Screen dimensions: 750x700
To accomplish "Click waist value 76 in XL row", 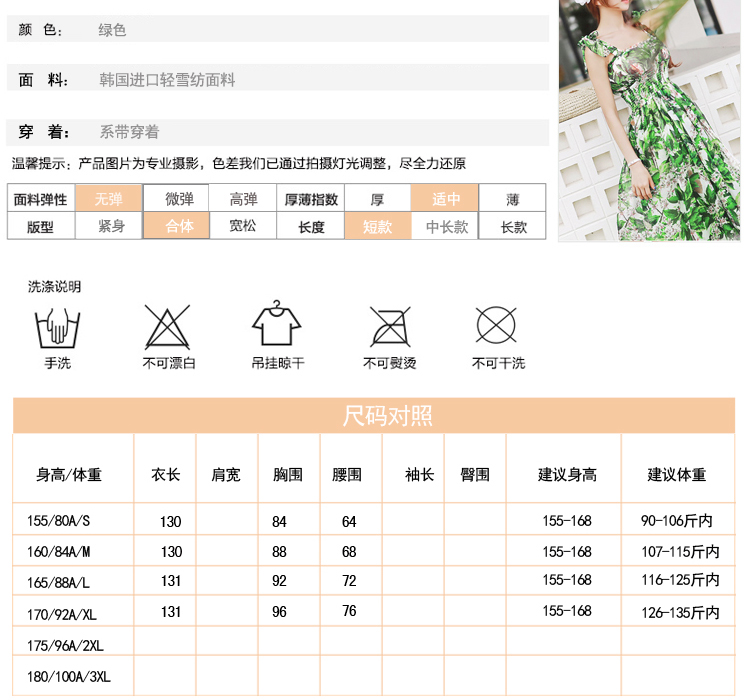I will click(349, 611).
